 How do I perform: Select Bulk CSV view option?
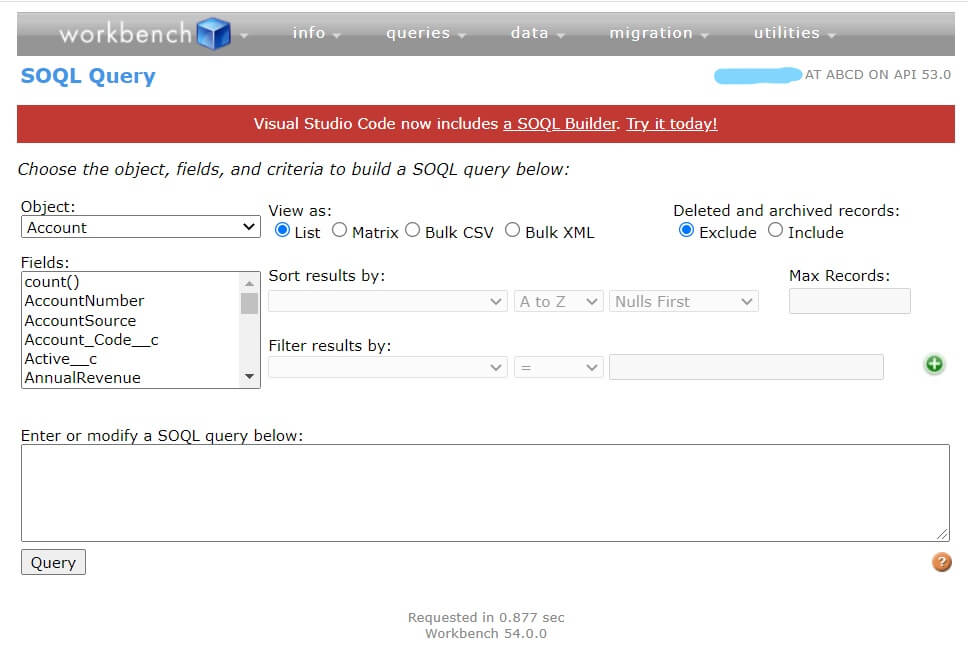click(412, 231)
